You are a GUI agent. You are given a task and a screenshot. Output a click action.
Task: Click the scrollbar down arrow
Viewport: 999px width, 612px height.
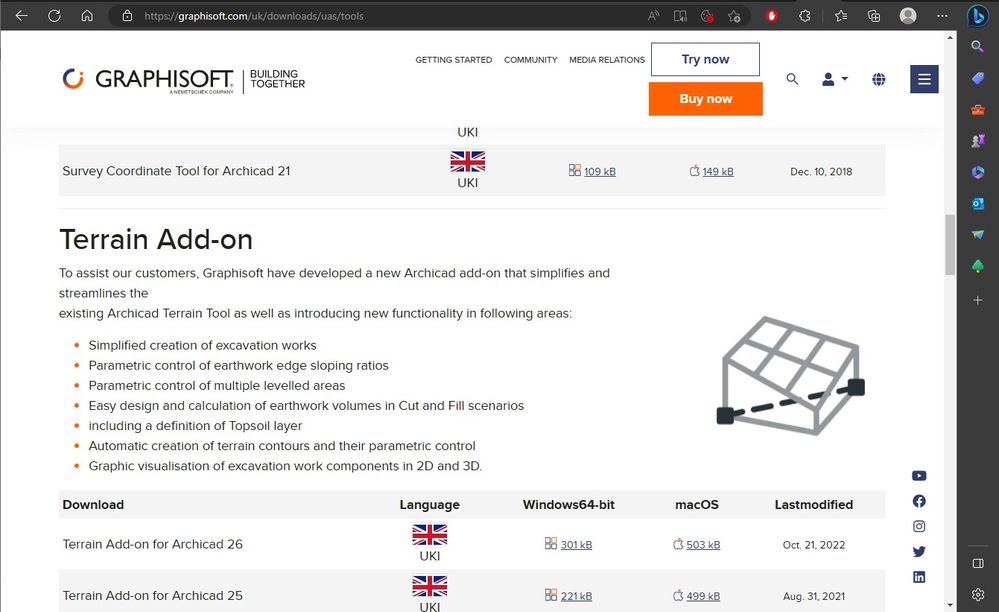click(x=950, y=606)
